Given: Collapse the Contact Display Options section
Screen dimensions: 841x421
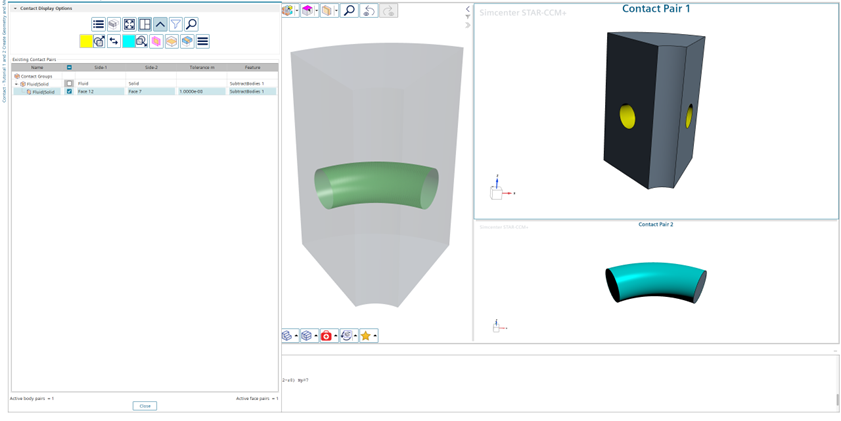Looking at the screenshot, I should 15,8.
